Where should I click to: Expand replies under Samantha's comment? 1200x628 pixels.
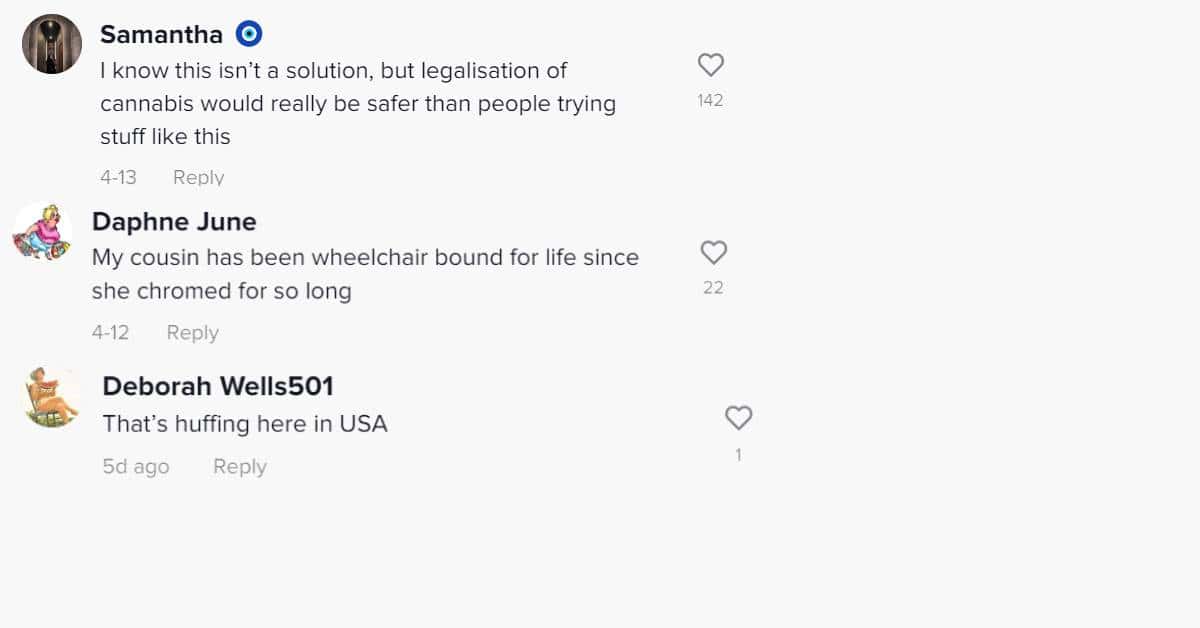click(198, 177)
